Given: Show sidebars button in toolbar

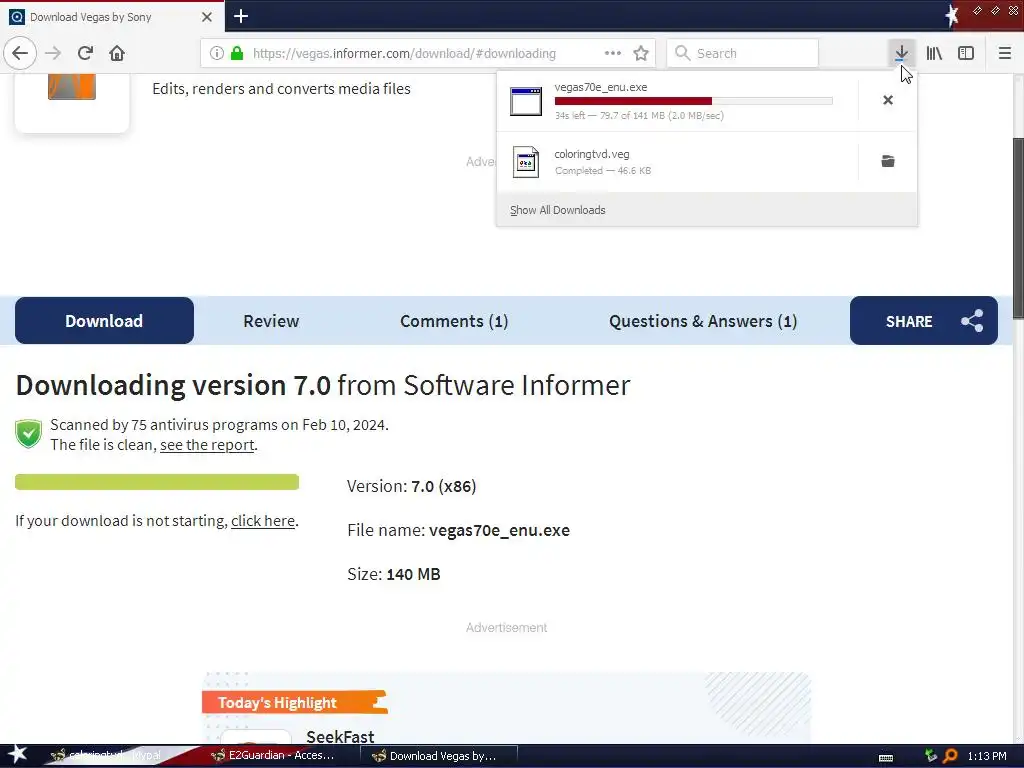Looking at the screenshot, I should coord(966,53).
